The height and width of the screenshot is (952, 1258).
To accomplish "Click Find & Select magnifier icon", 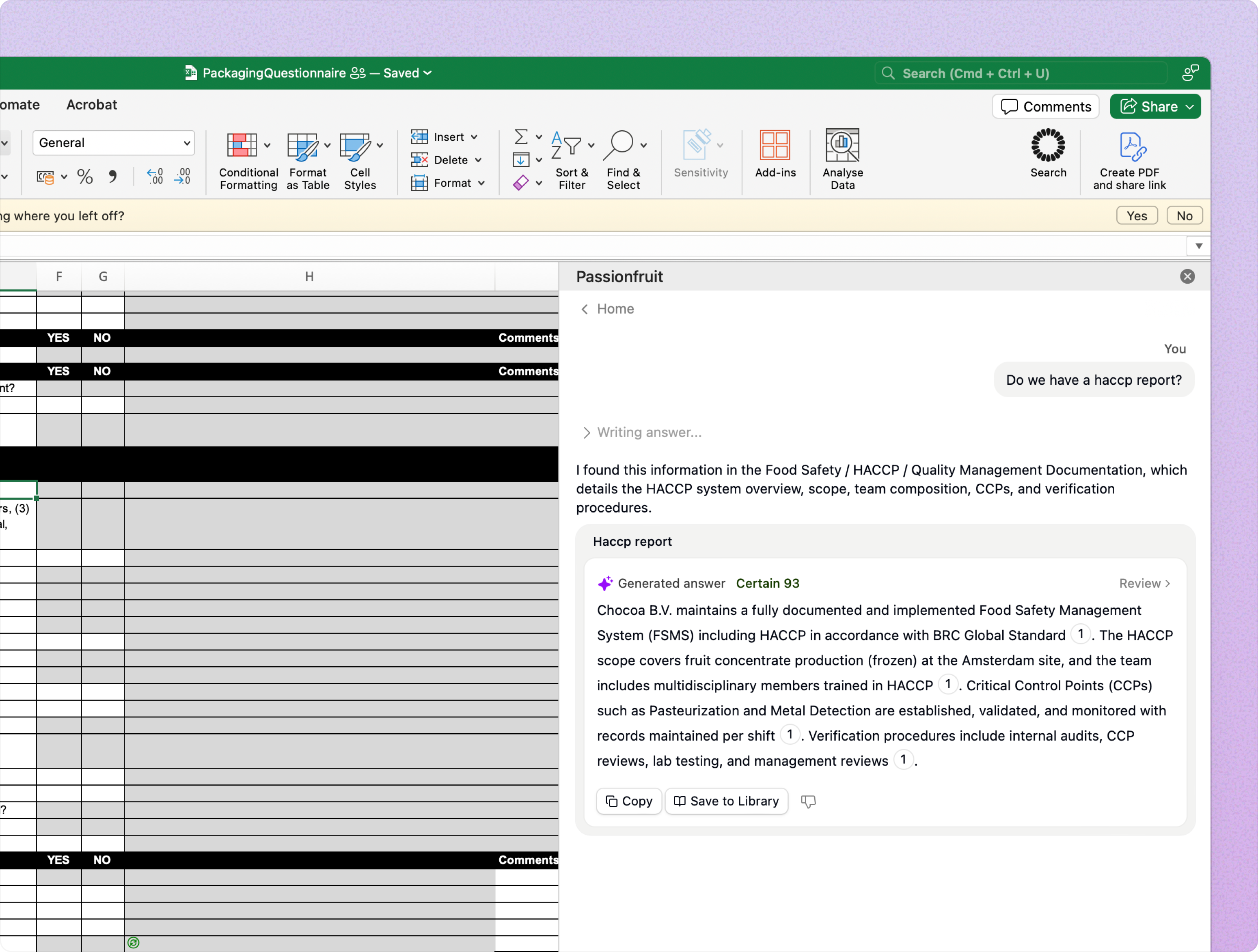I will [x=618, y=146].
